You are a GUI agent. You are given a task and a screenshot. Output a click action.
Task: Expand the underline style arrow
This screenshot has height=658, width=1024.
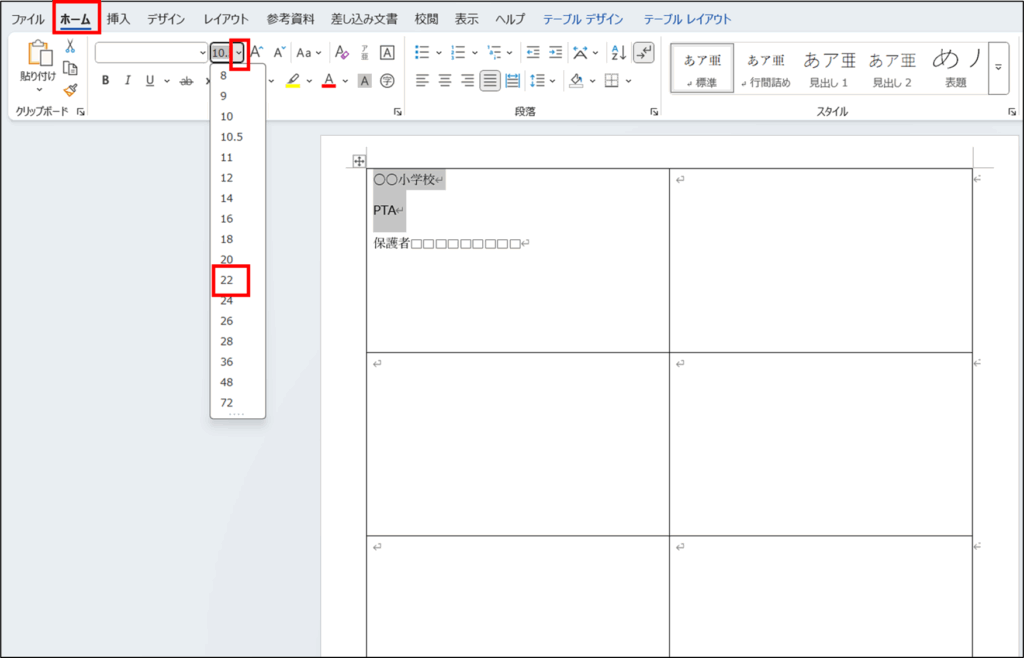tap(167, 81)
